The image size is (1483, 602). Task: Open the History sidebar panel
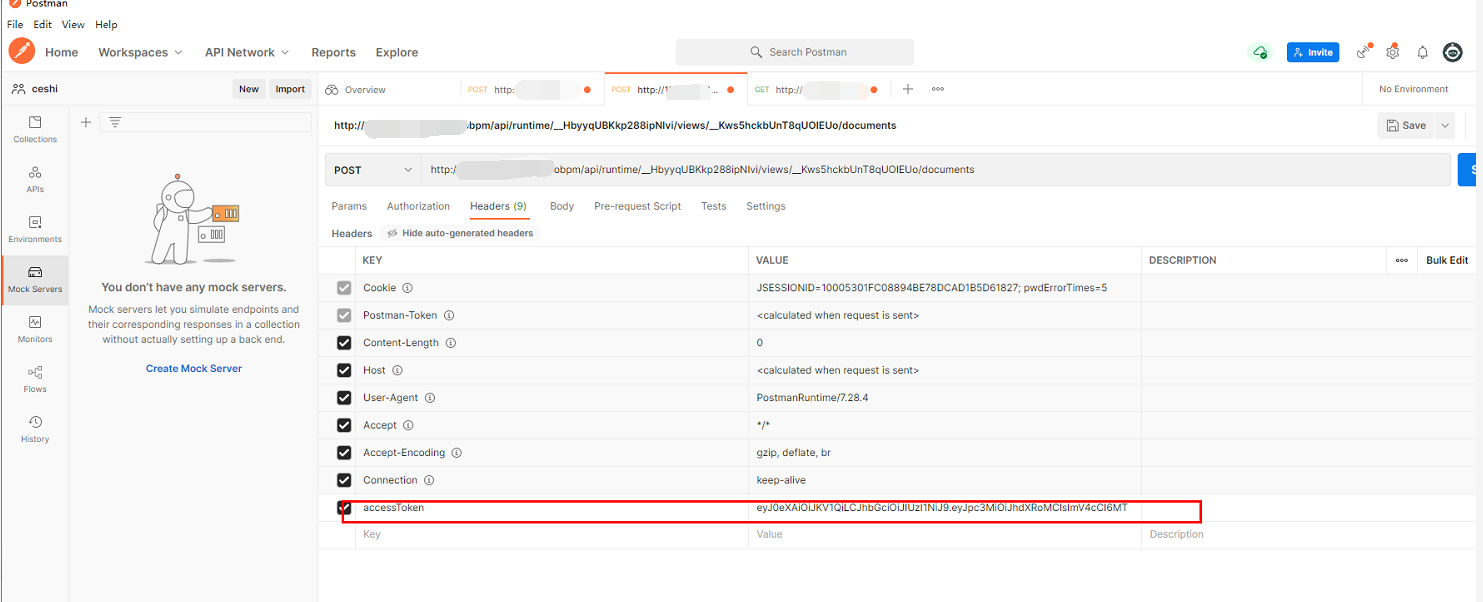pyautogui.click(x=35, y=429)
